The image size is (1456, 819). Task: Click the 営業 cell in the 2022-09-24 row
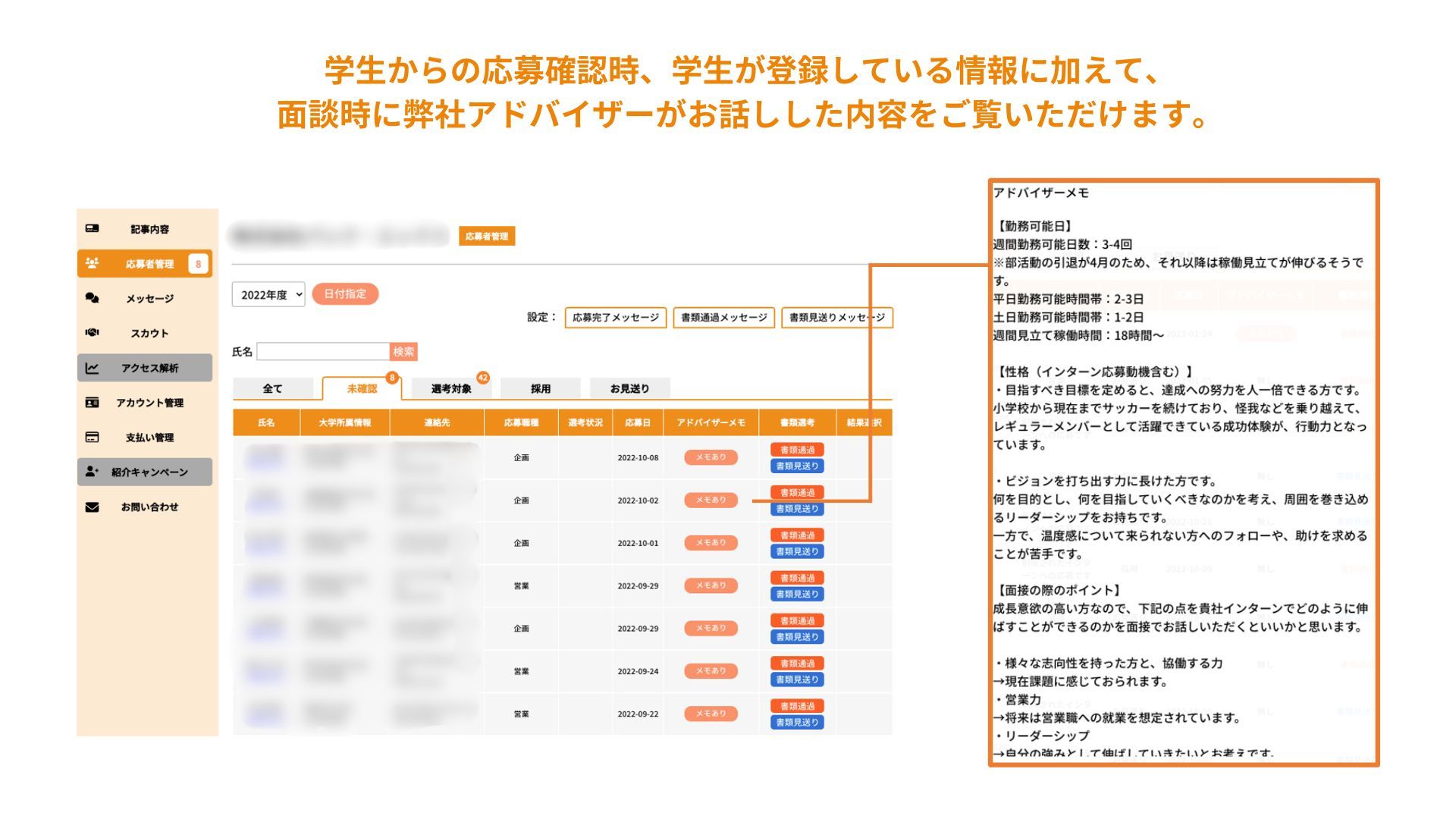point(521,671)
